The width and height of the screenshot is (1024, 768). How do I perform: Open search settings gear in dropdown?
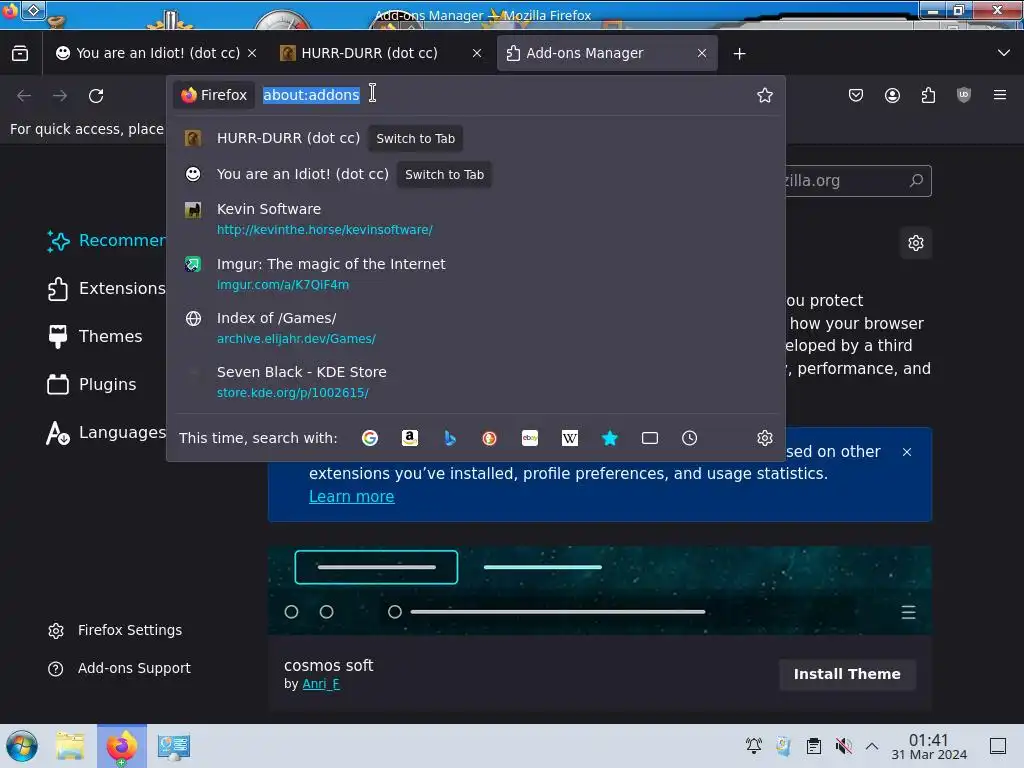(765, 438)
